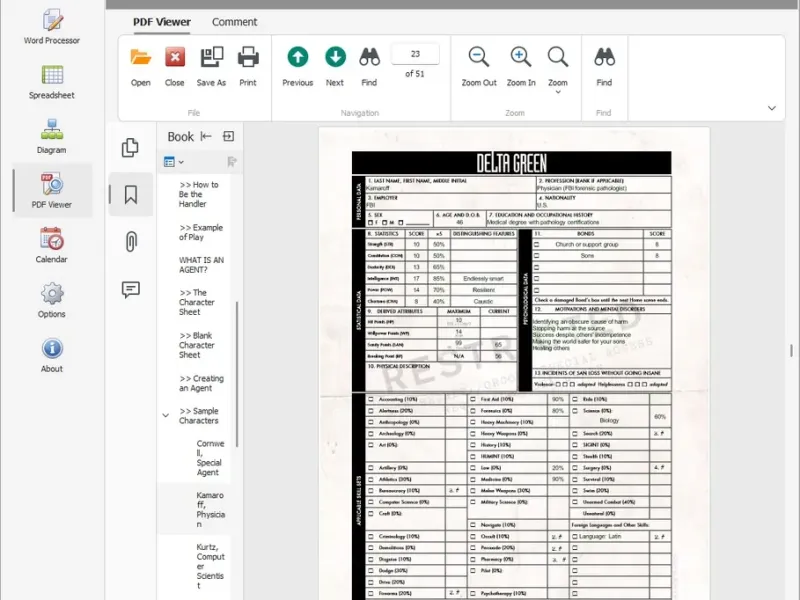Click the bookmarks panel scrollbar
The height and width of the screenshot is (600, 800).
pyautogui.click(x=237, y=374)
